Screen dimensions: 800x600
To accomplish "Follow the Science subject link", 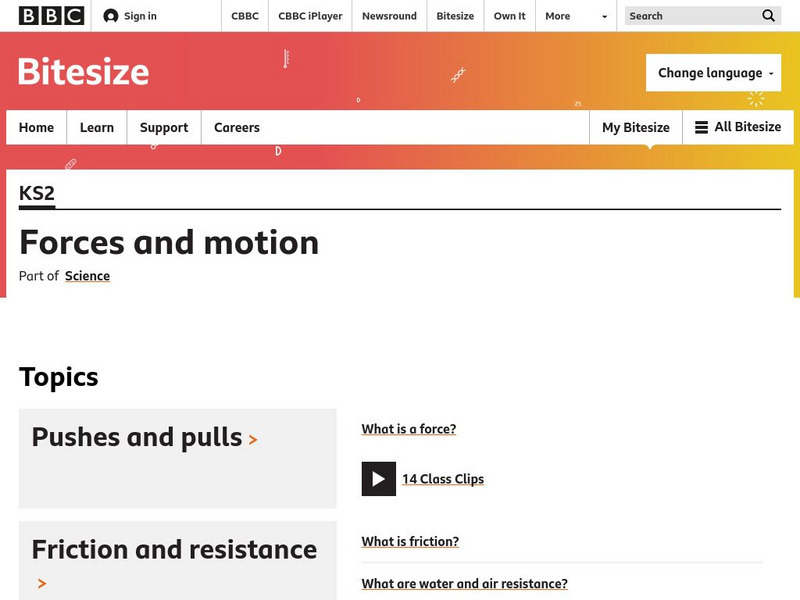I will [87, 276].
